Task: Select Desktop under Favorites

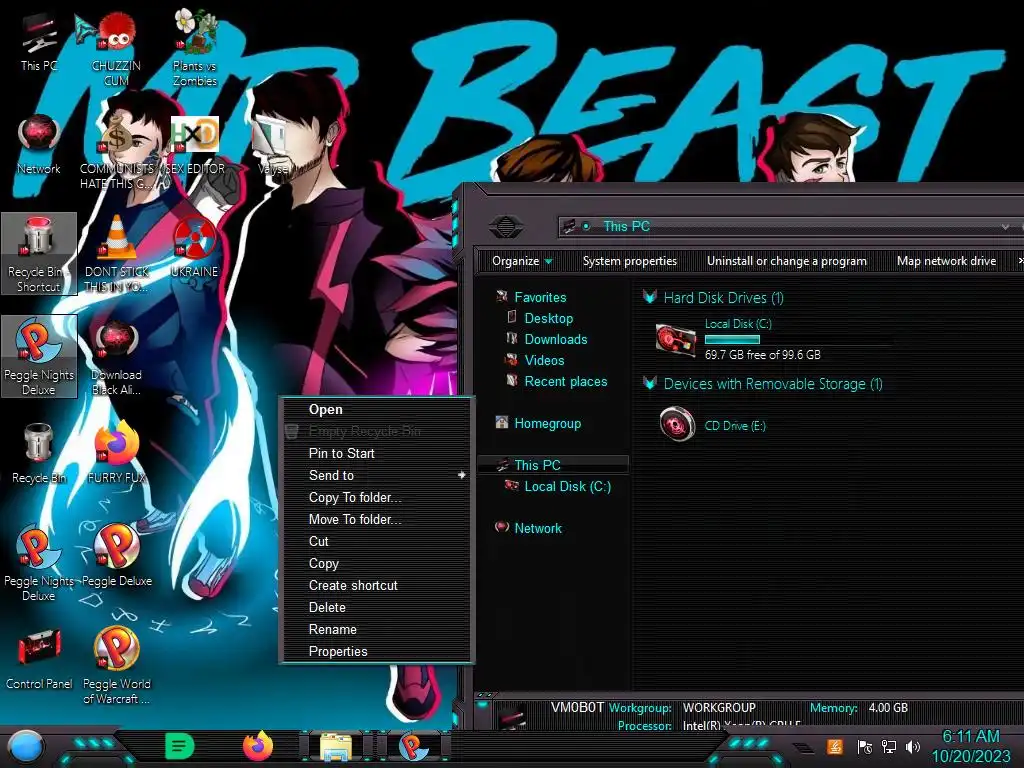Action: (x=549, y=318)
